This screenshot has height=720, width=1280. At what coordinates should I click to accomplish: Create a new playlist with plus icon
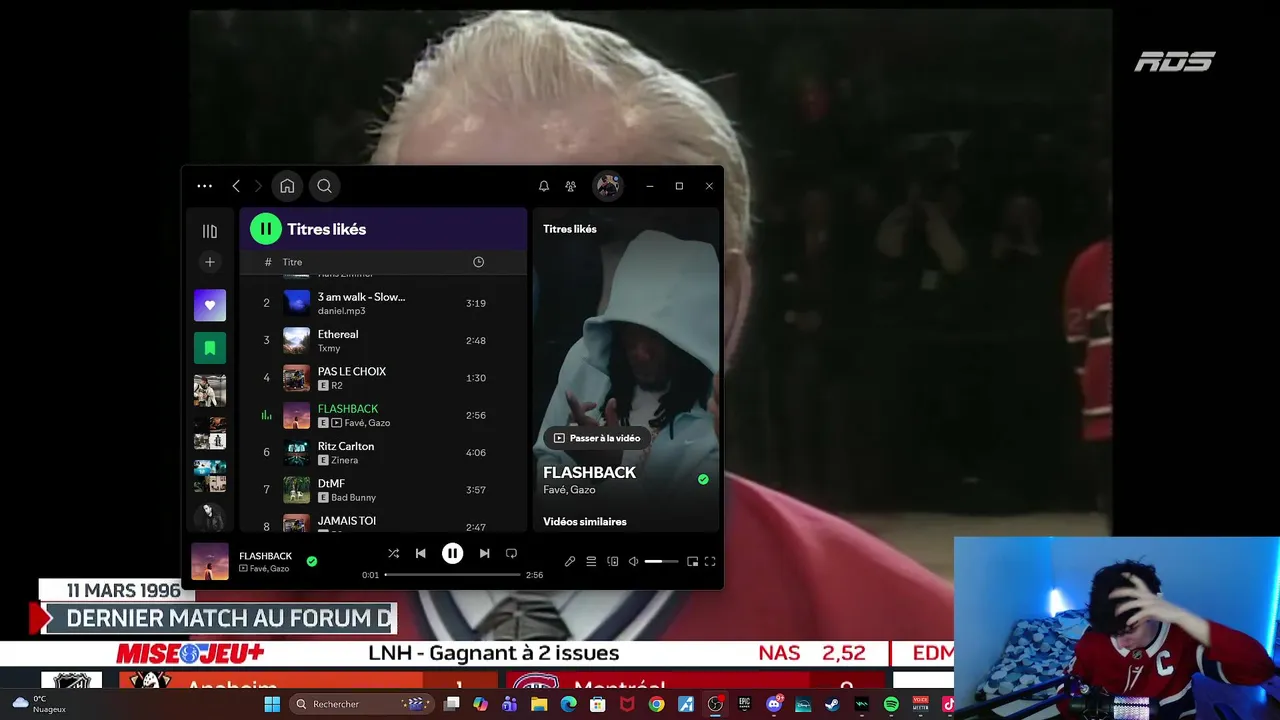click(210, 262)
